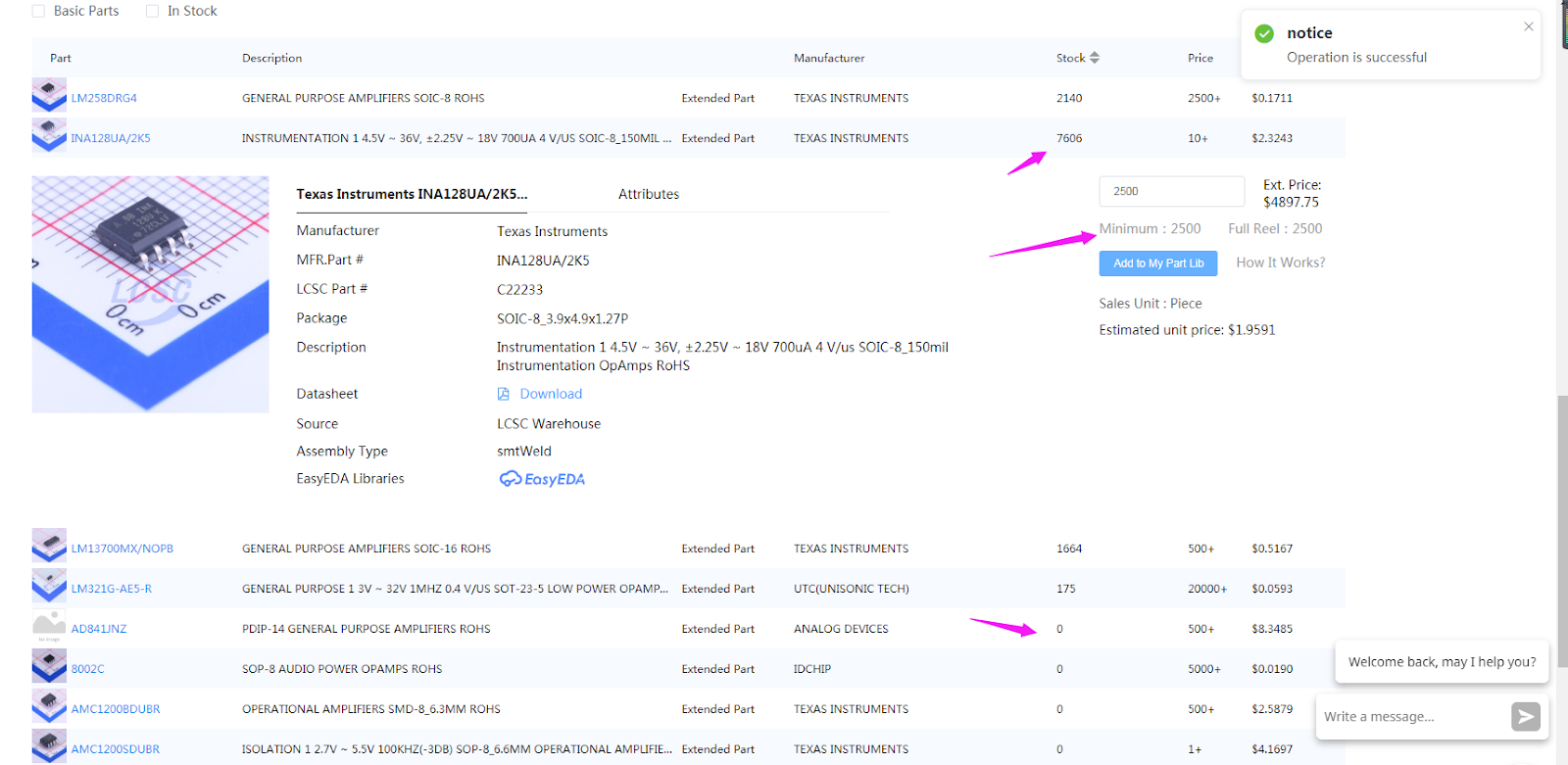The width and height of the screenshot is (1568, 765).
Task: Click the Write a message chat field
Action: click(1411, 717)
